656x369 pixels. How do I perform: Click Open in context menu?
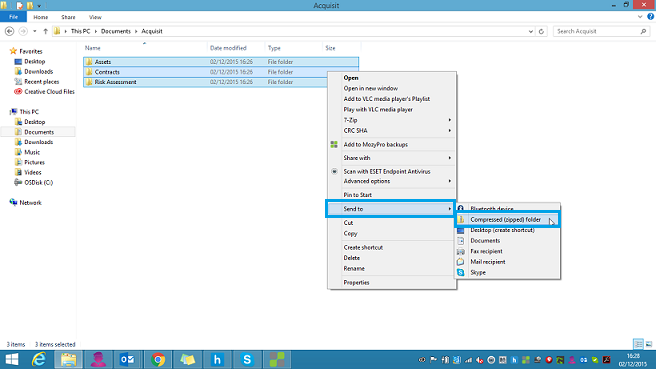(392, 78)
